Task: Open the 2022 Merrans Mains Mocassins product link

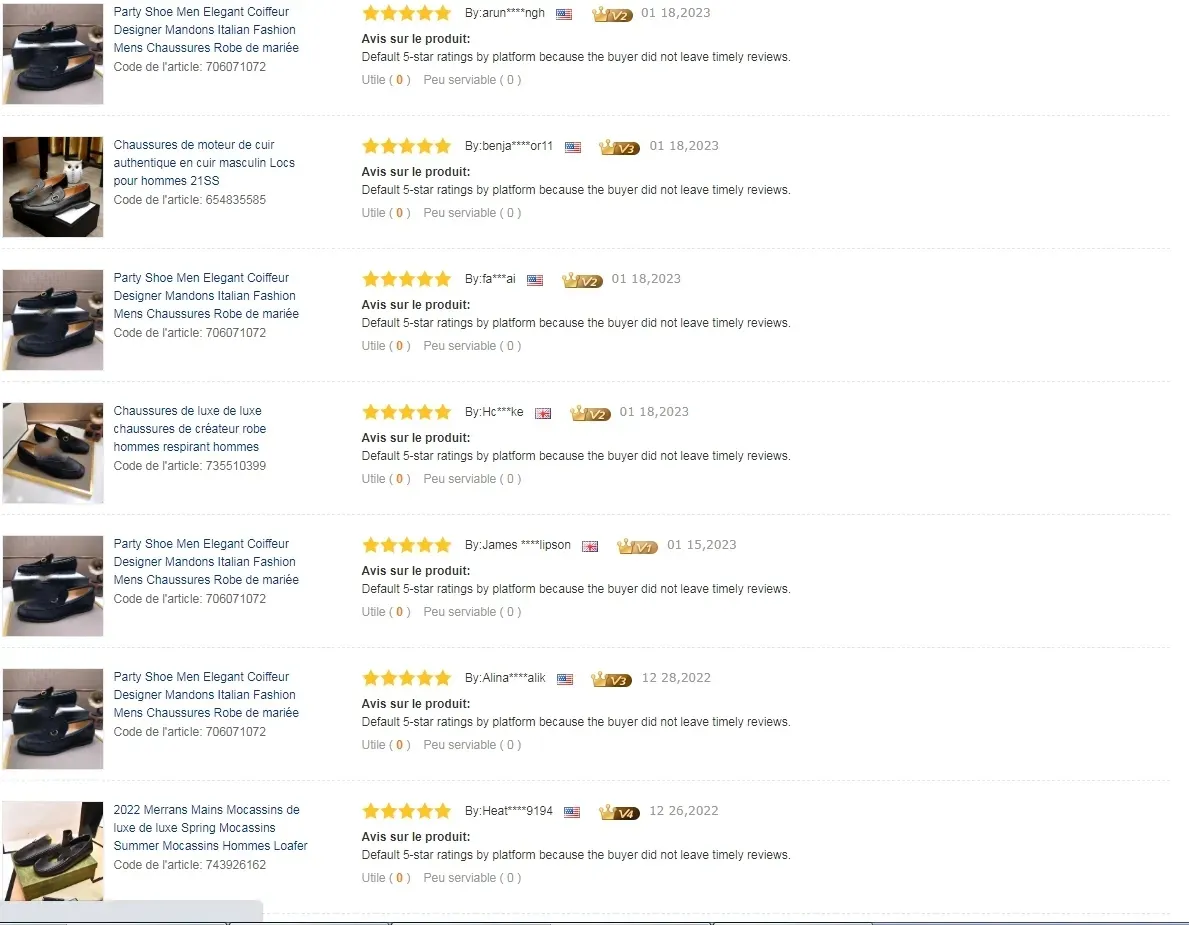Action: tap(210, 827)
